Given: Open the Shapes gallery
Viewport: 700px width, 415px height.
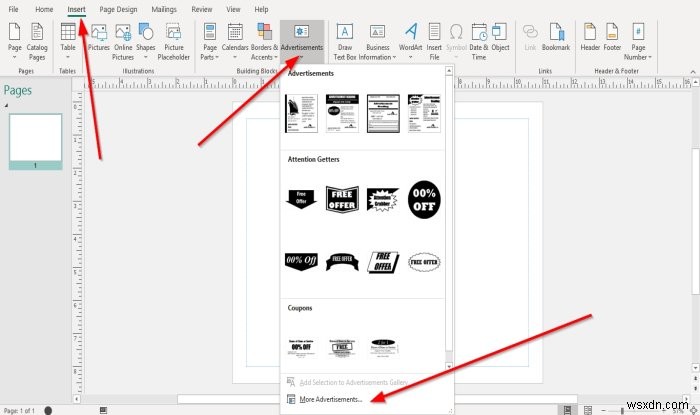Looking at the screenshot, I should (146, 41).
